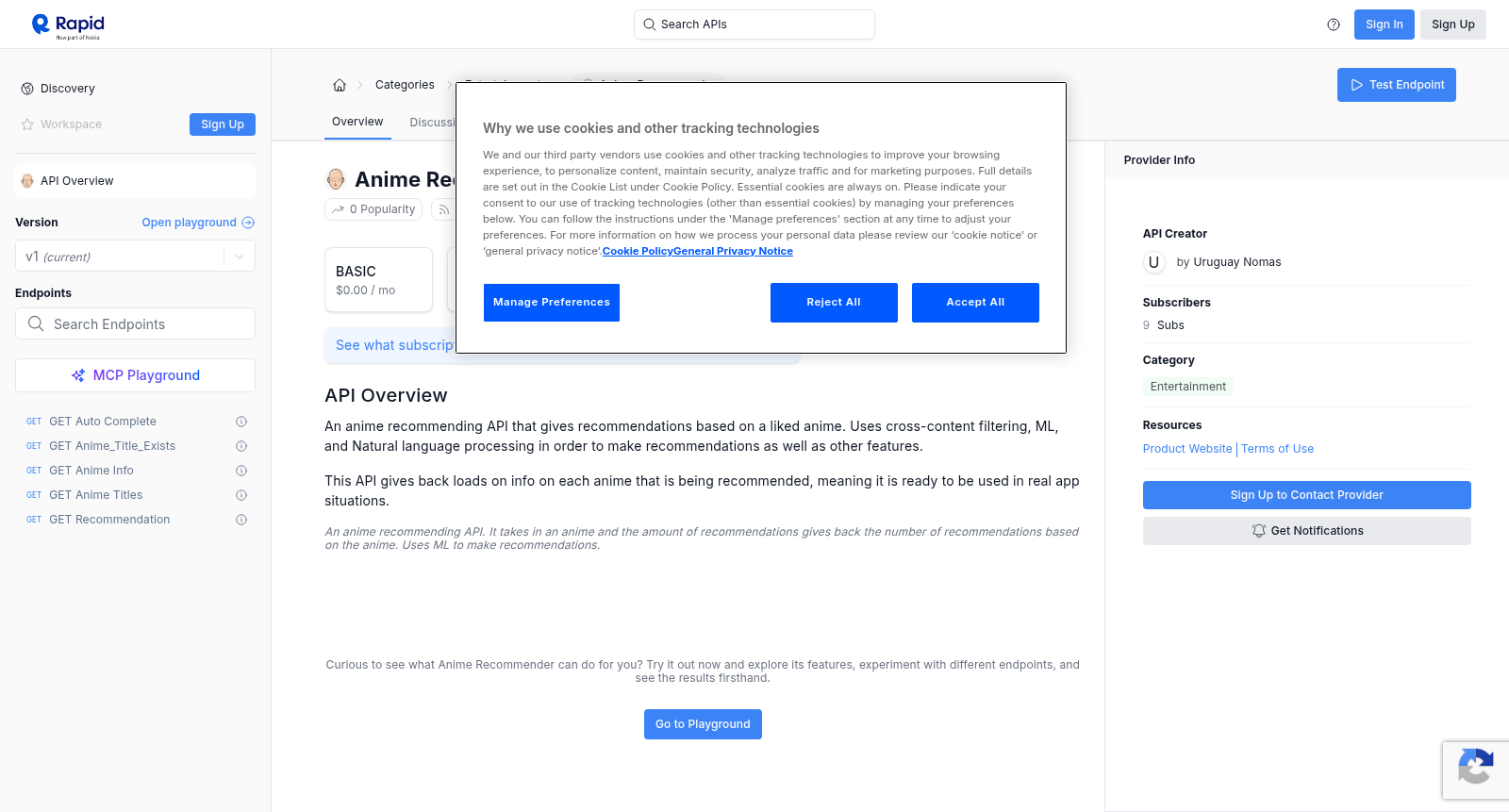Click the Entertainment category tag
The image size is (1509, 812).
(x=1188, y=387)
